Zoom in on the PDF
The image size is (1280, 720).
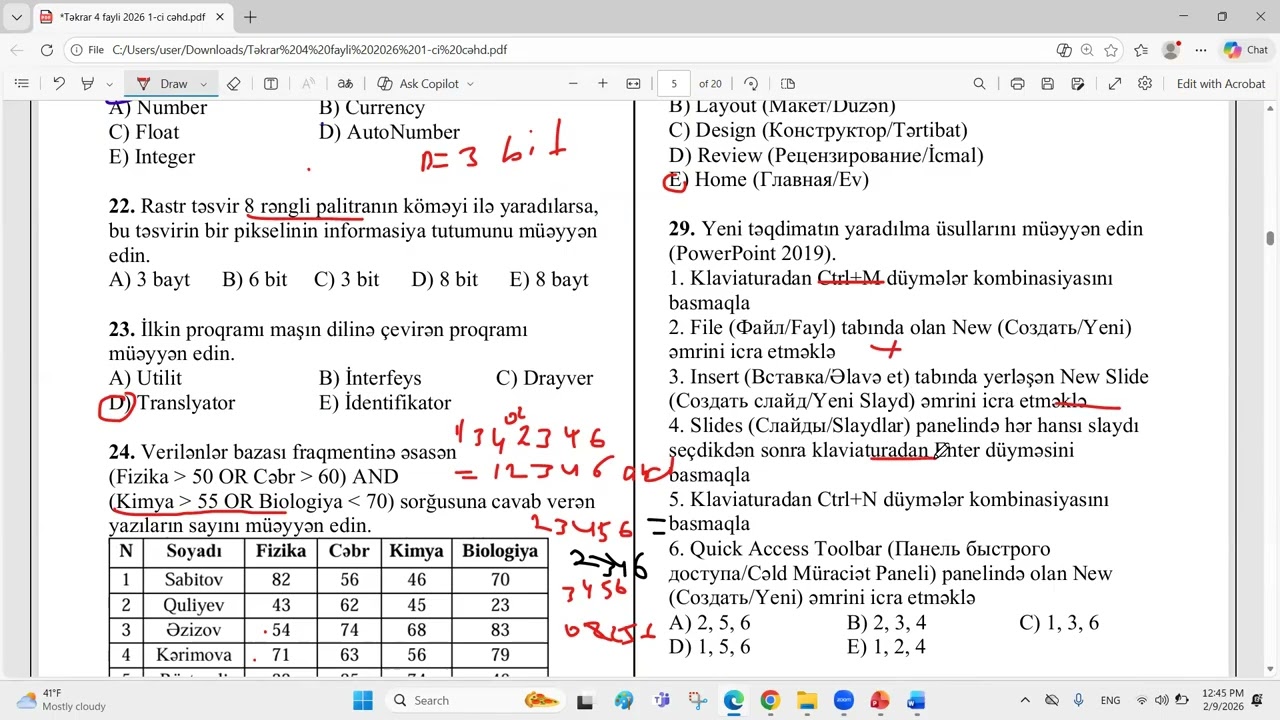603,84
